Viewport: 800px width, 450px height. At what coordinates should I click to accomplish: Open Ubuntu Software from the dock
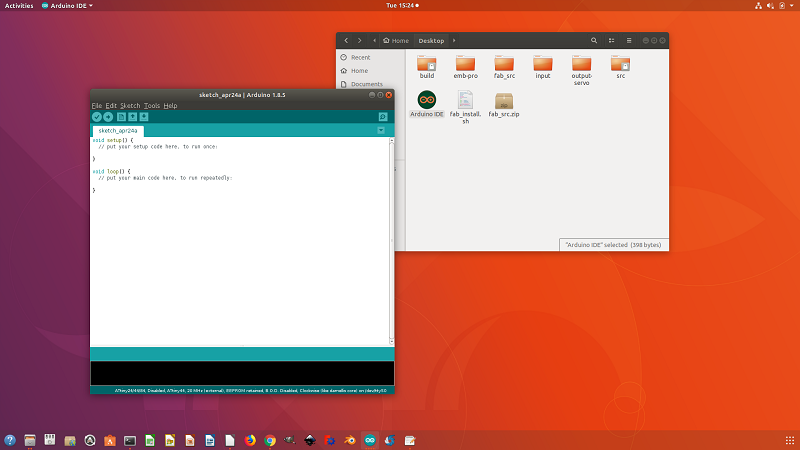[110, 440]
